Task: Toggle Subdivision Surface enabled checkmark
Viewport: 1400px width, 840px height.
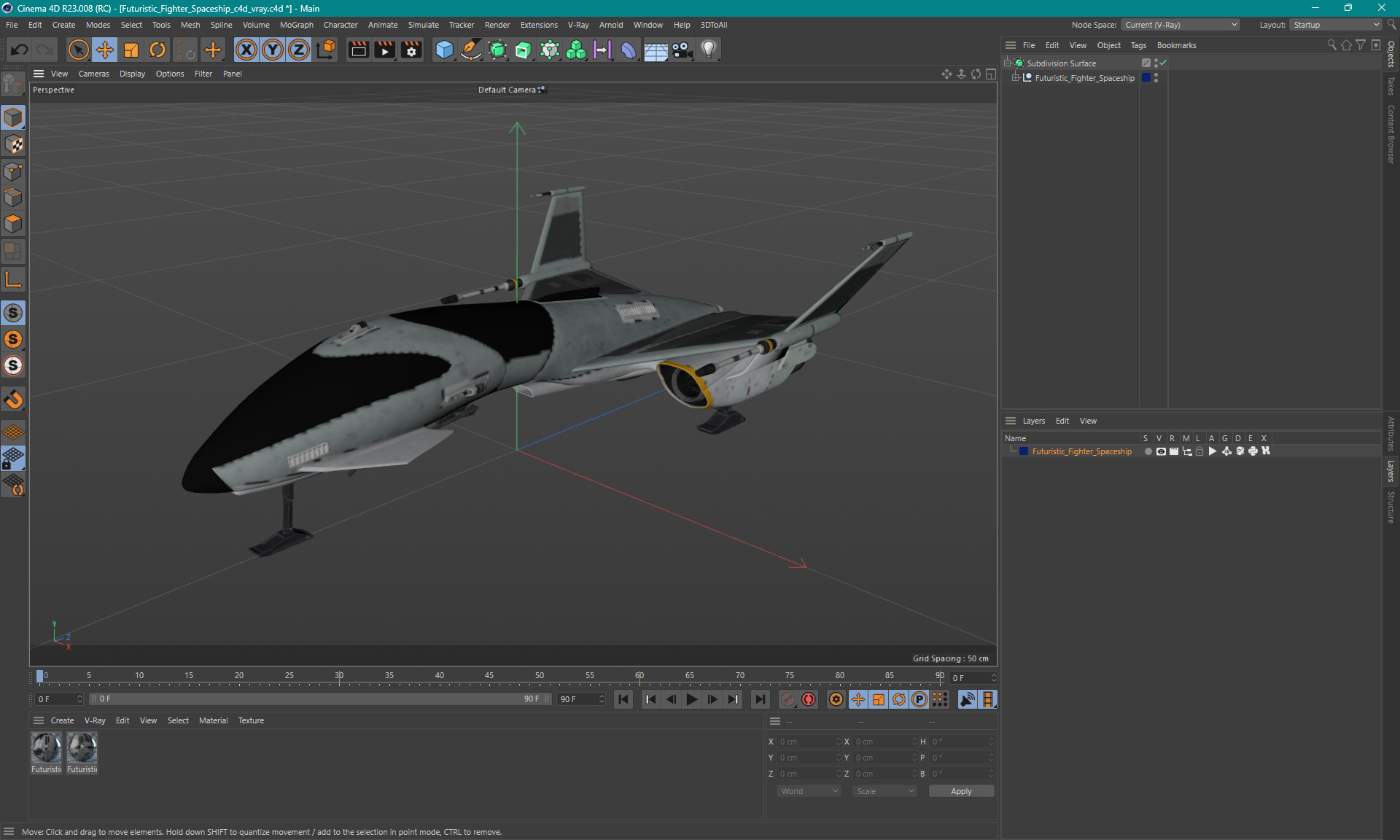Action: point(1164,63)
